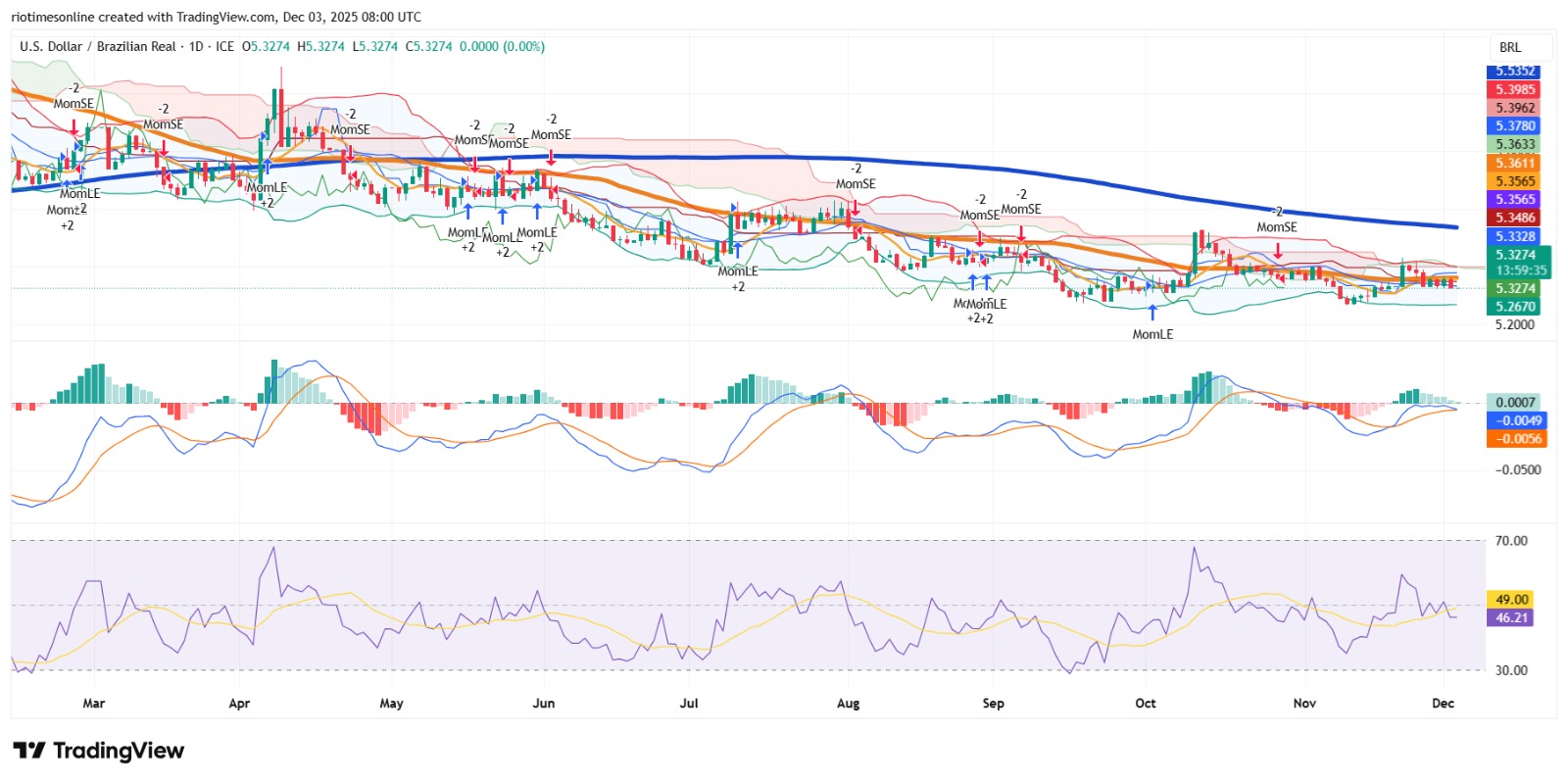Click the Dec label on time axis
Image resolution: width=1568 pixels, height=783 pixels.
1443,704
